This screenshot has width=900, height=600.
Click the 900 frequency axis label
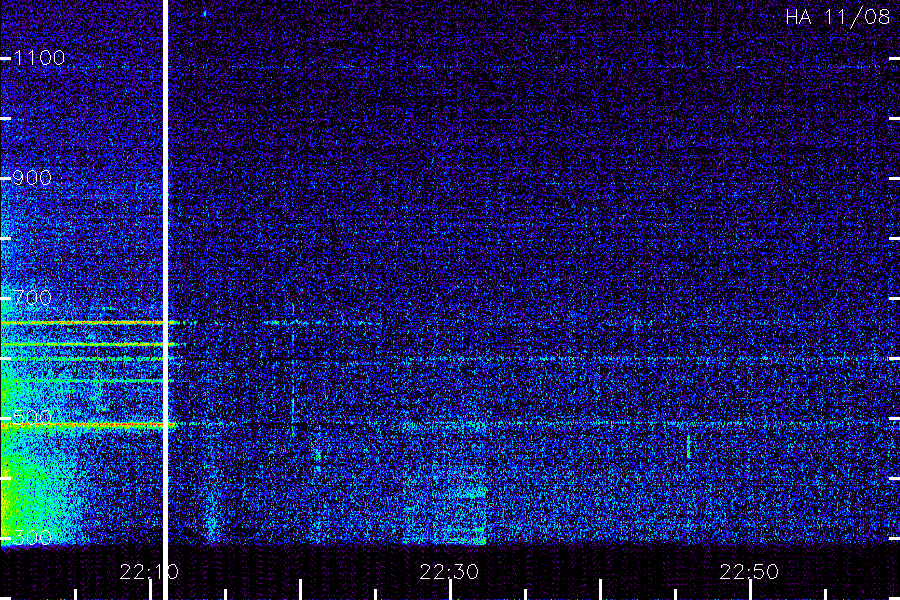(32, 178)
